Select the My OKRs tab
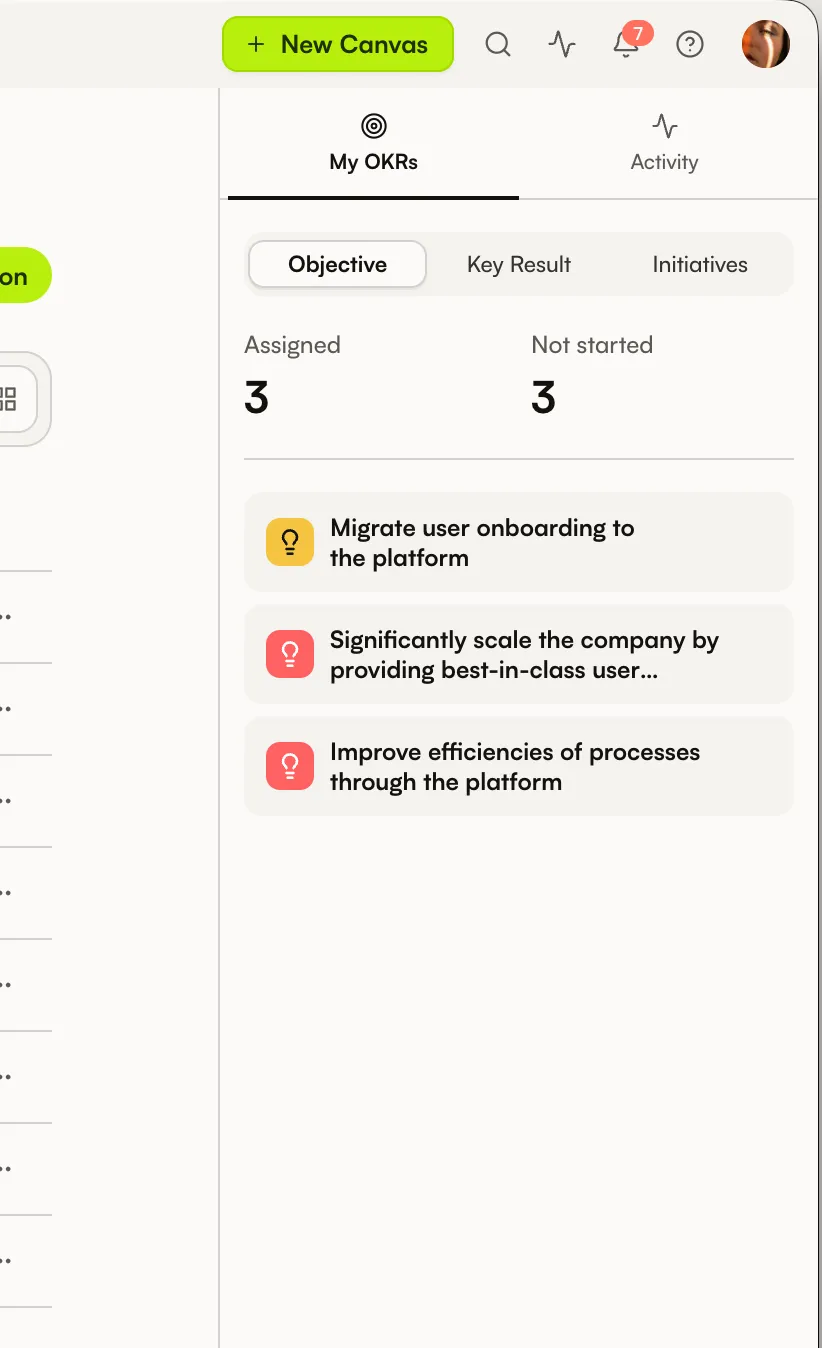The width and height of the screenshot is (822, 1348). (374, 145)
